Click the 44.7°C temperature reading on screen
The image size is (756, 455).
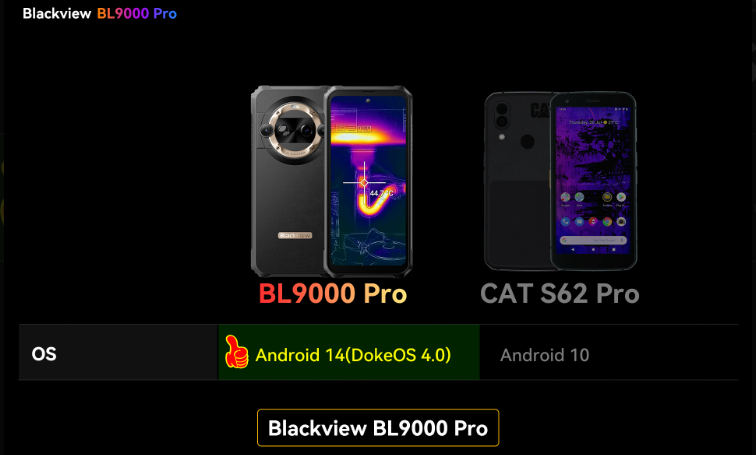(x=381, y=193)
